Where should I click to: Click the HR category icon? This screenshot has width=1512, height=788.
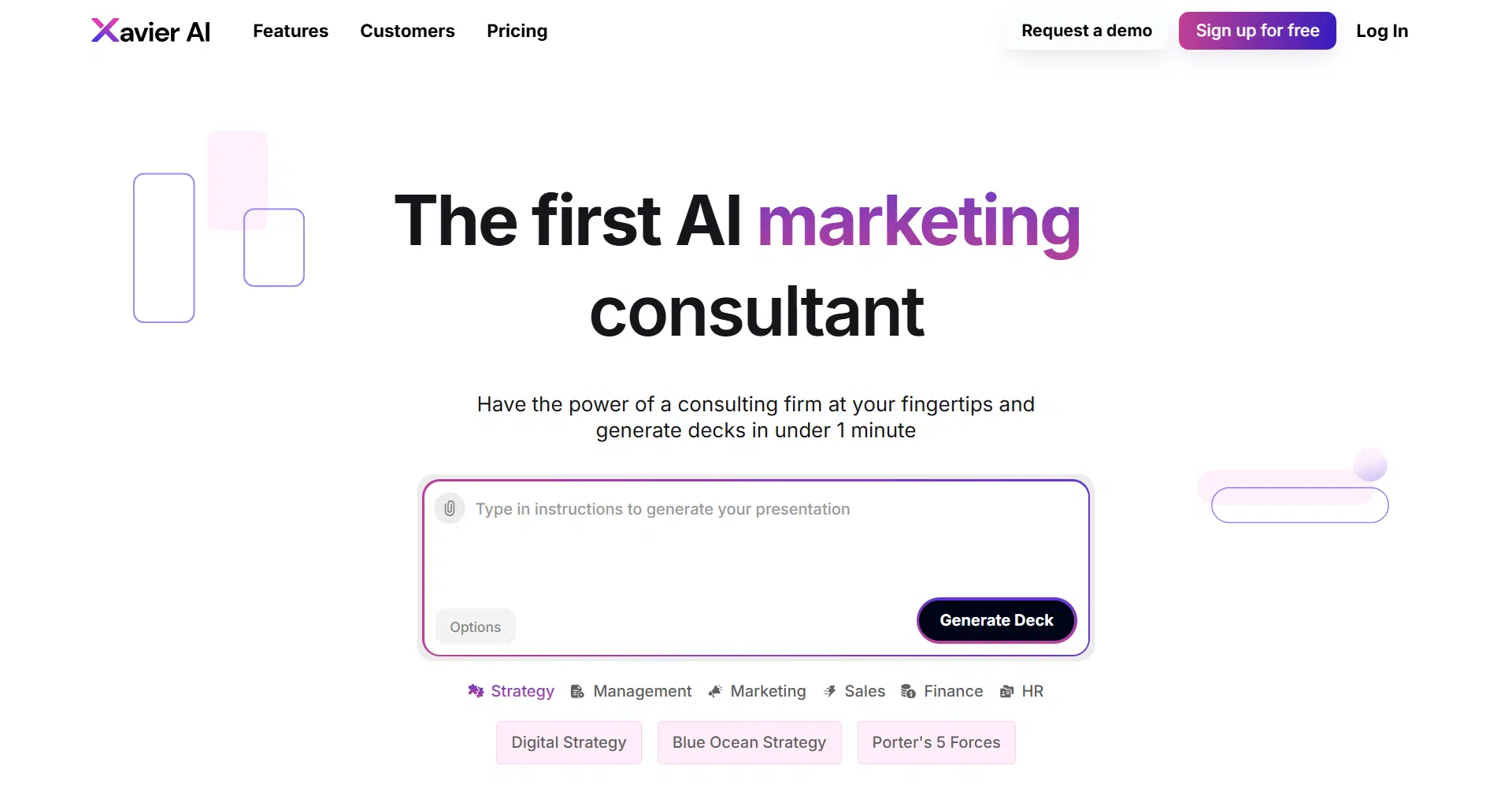[x=1006, y=691]
